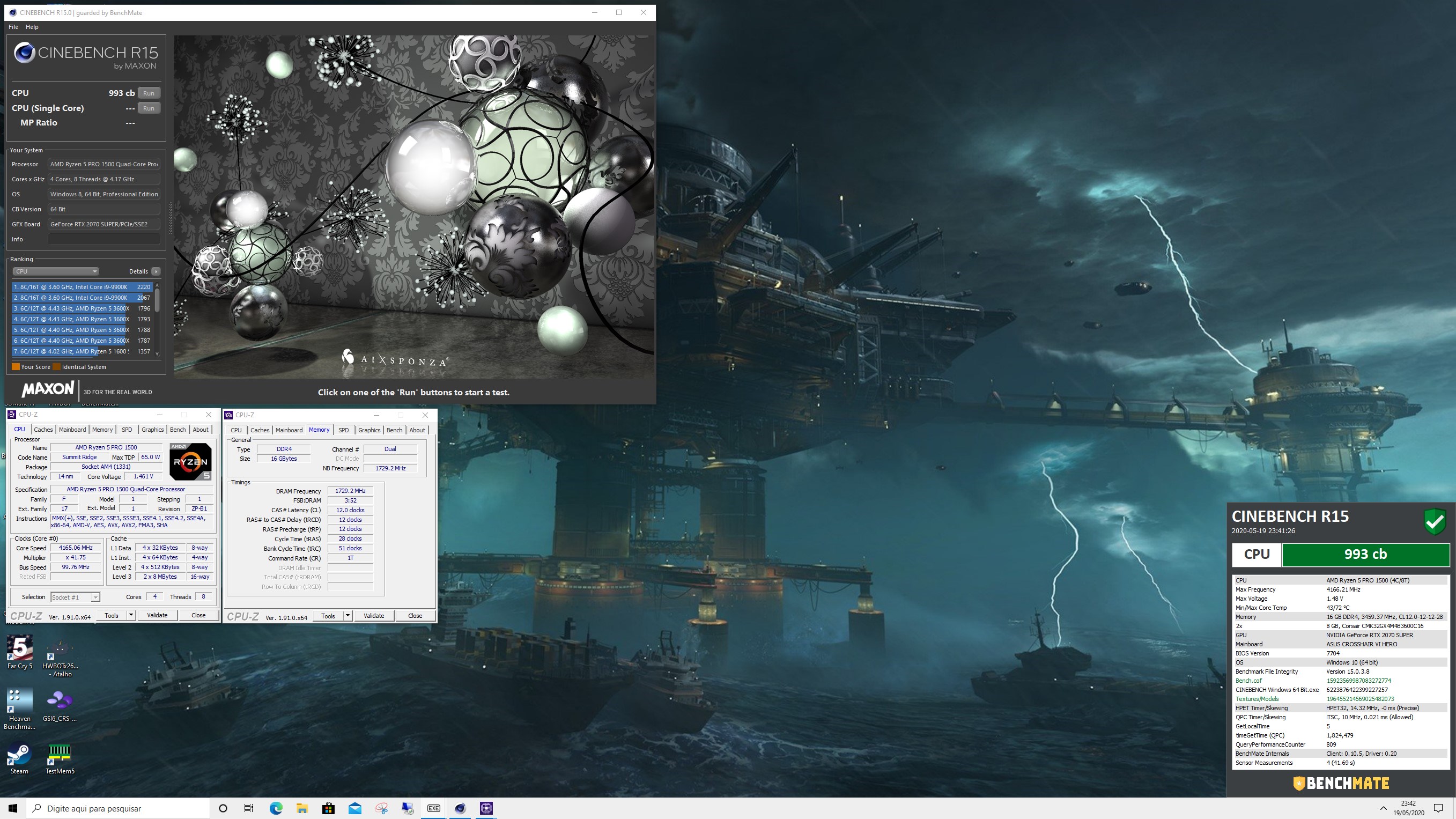The height and width of the screenshot is (819, 1456).
Task: Open Microsoft Store from taskbar
Action: (x=328, y=808)
